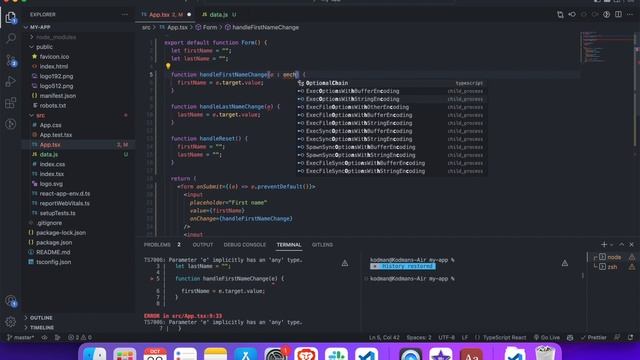
Task: Collapse the src folder
Action: pos(40,116)
